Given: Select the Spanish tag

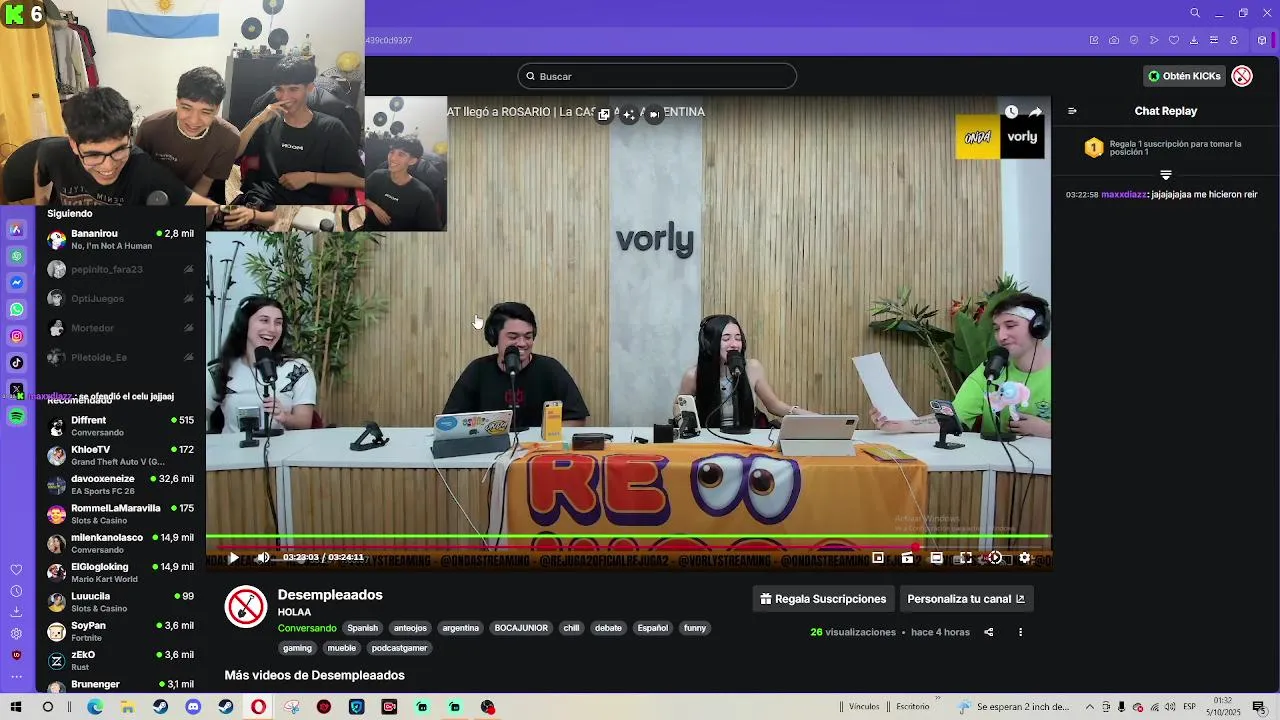Looking at the screenshot, I should tap(362, 628).
